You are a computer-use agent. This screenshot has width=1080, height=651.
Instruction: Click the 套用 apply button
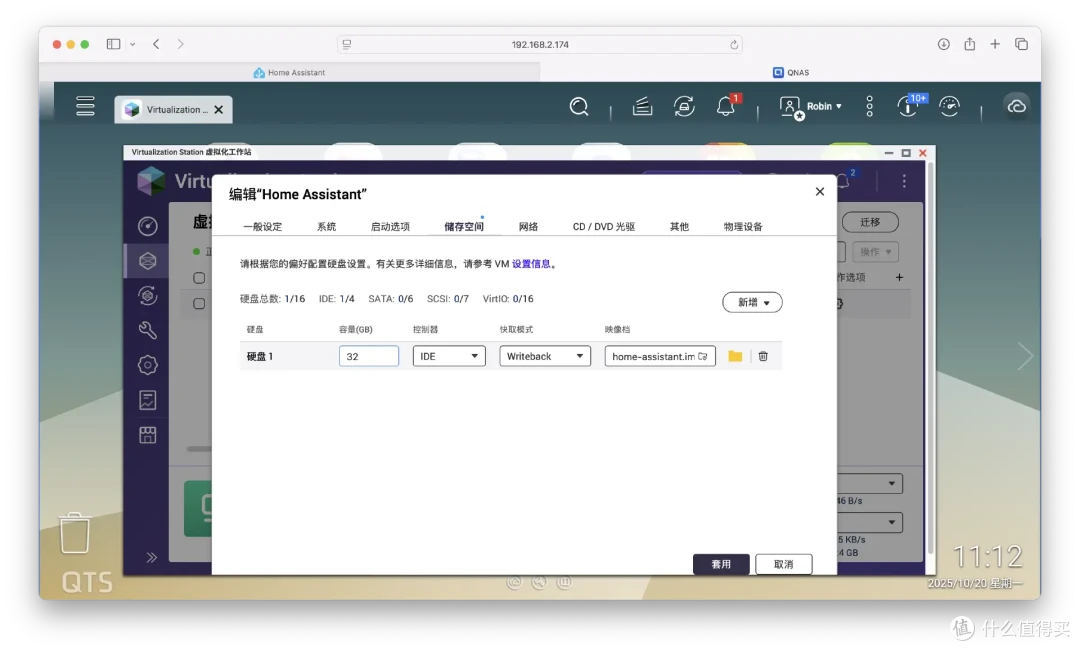coord(721,564)
